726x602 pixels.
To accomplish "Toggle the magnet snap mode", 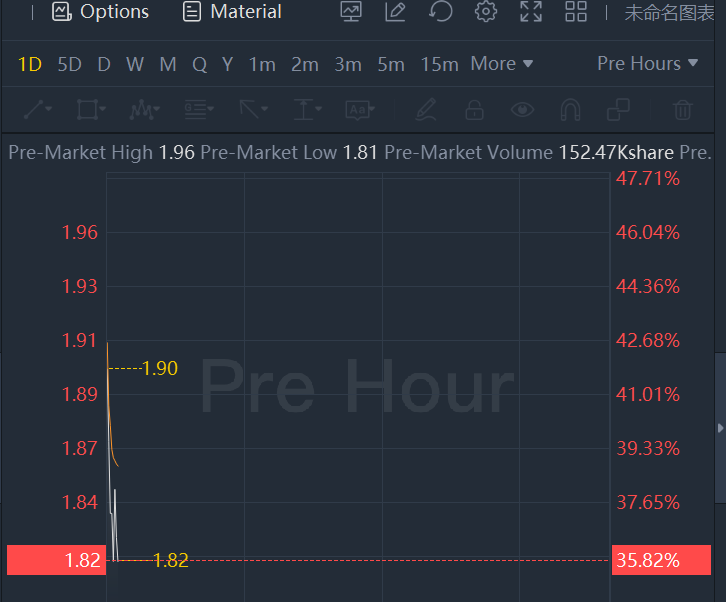I will tap(570, 109).
